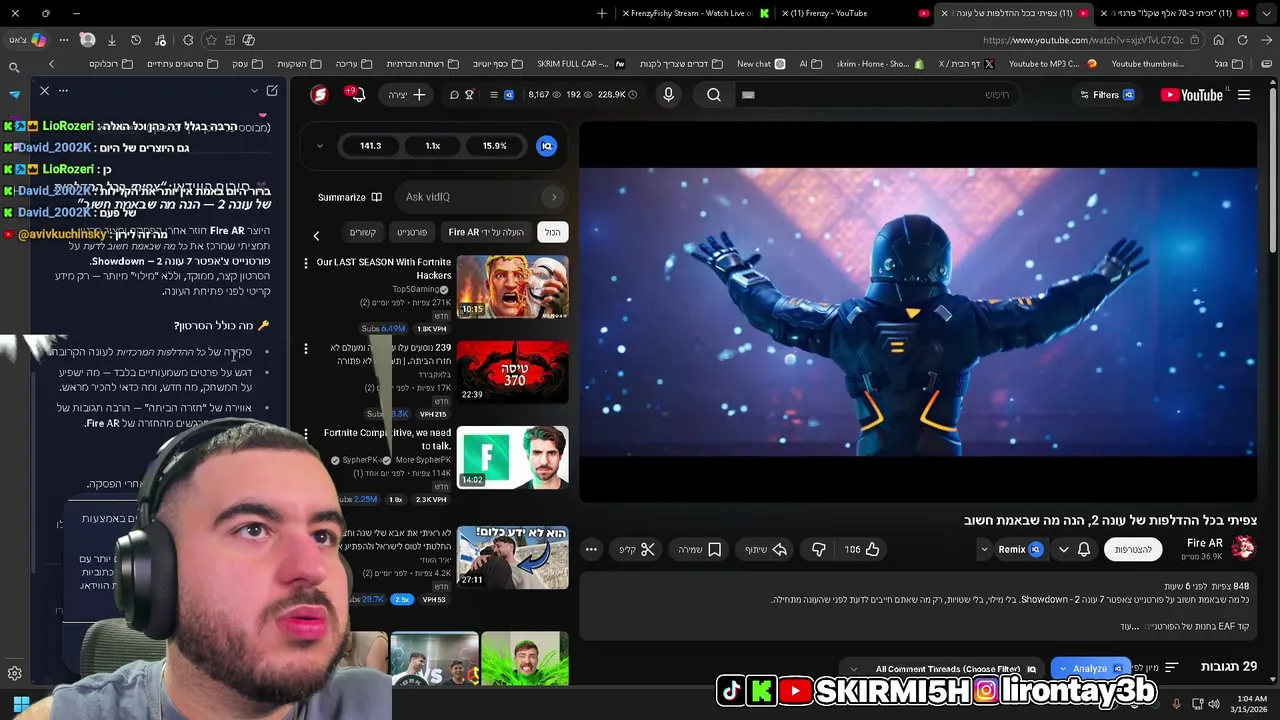Click the magnifier search button

tap(714, 95)
